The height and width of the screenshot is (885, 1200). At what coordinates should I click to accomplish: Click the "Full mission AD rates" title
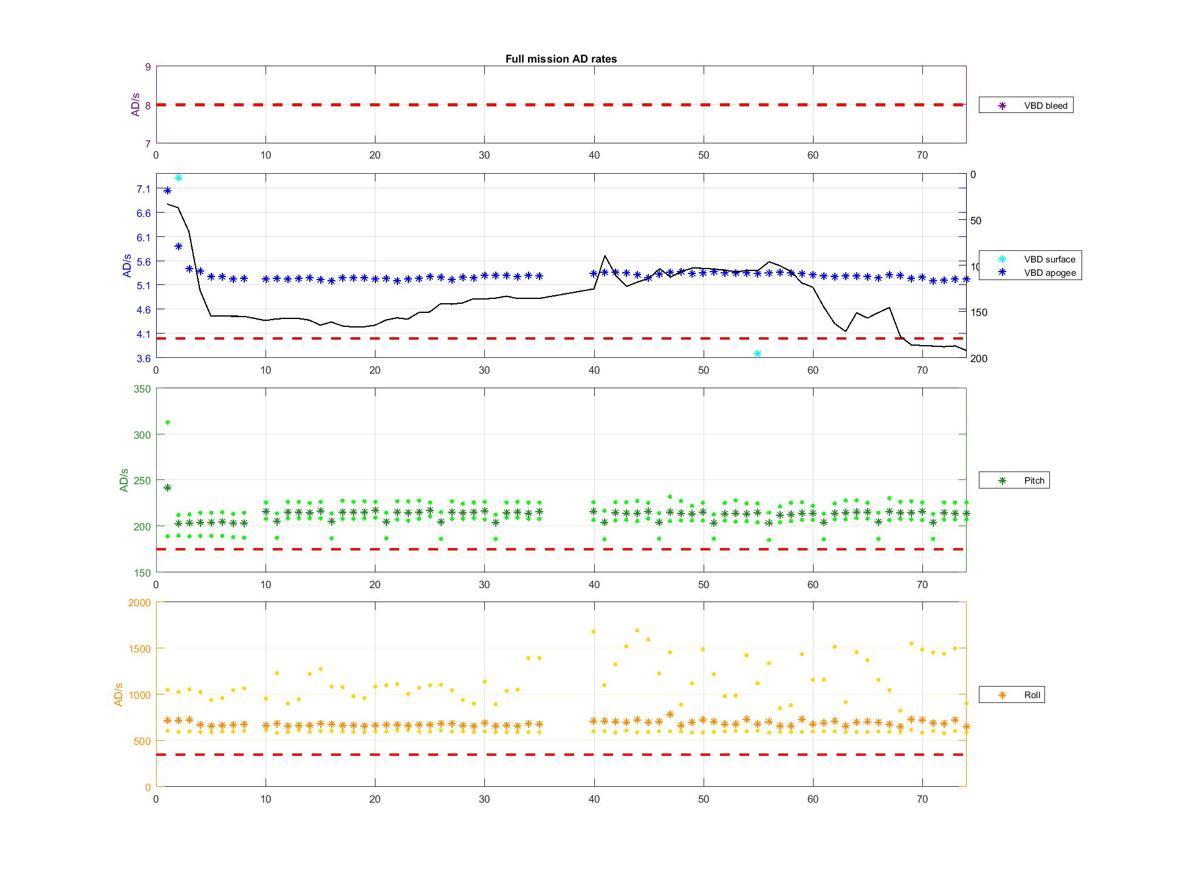coord(561,59)
